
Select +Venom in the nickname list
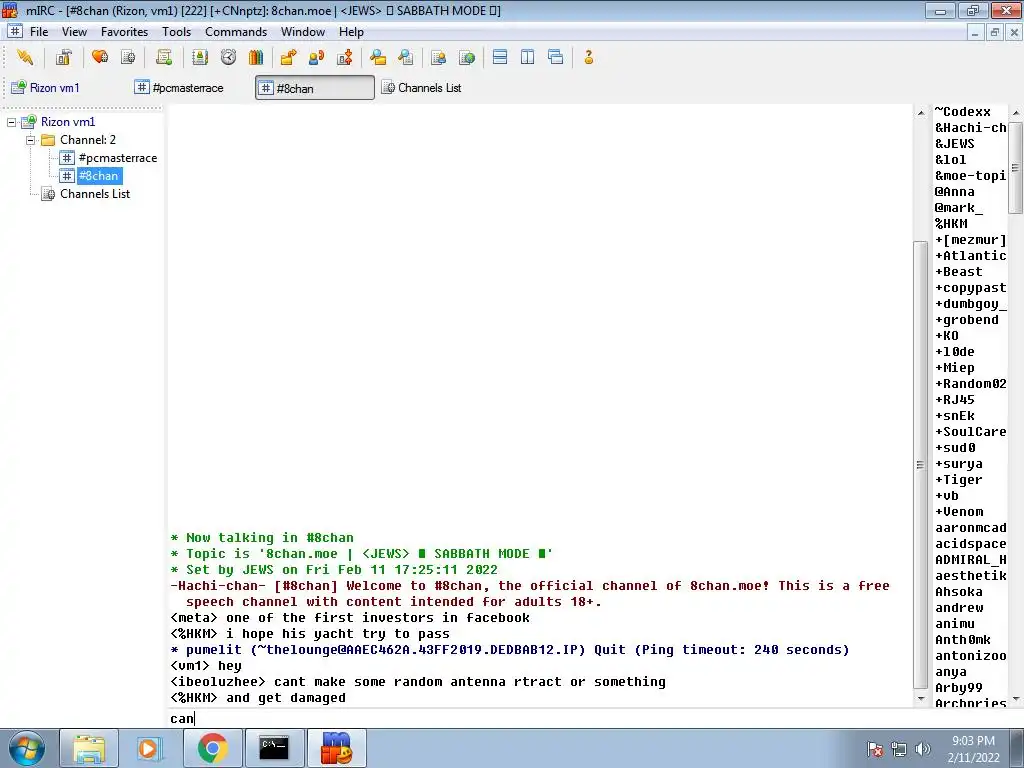point(959,512)
